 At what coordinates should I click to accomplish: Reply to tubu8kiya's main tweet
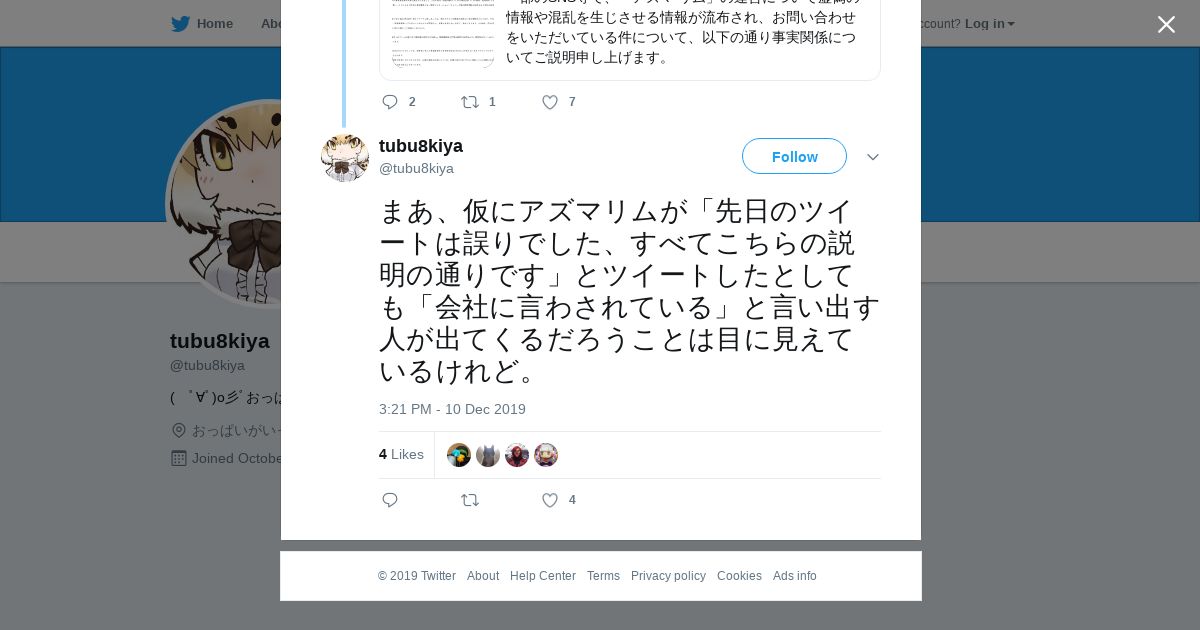click(390, 500)
